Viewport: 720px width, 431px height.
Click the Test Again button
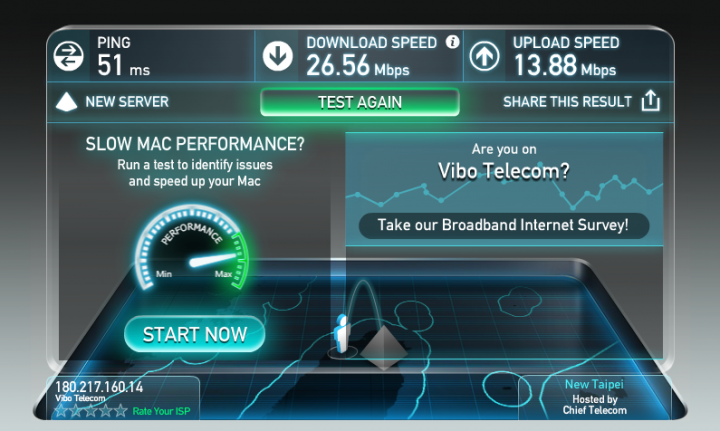tap(360, 102)
